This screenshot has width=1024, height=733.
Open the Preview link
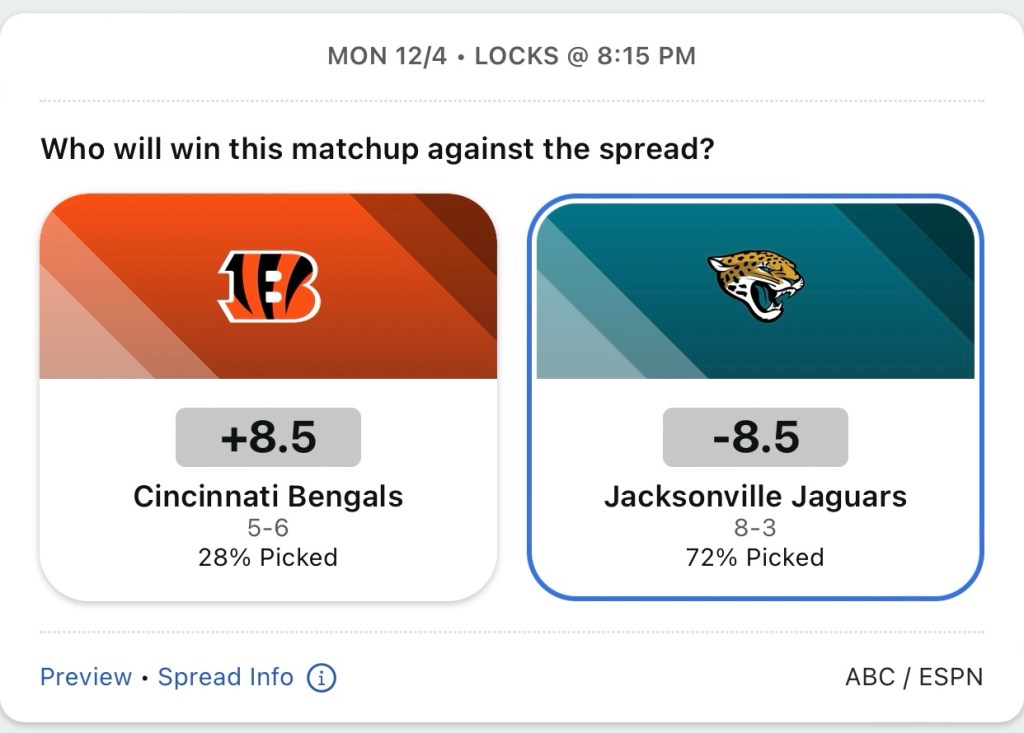(x=86, y=677)
